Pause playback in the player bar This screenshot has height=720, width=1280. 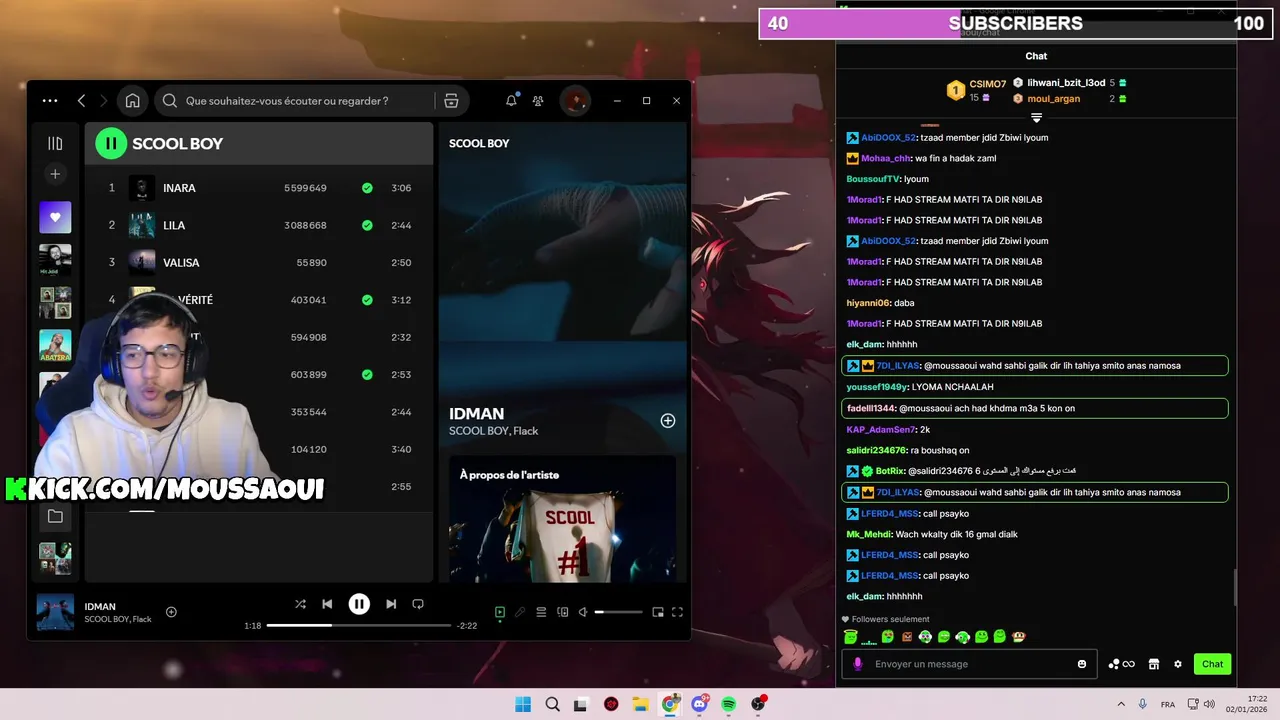tap(359, 604)
